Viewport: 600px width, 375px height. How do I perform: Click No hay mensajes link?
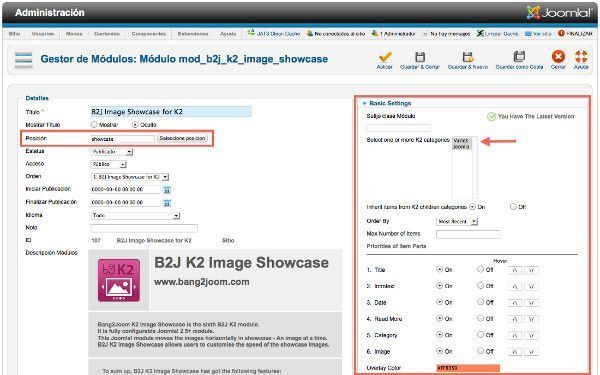point(447,34)
